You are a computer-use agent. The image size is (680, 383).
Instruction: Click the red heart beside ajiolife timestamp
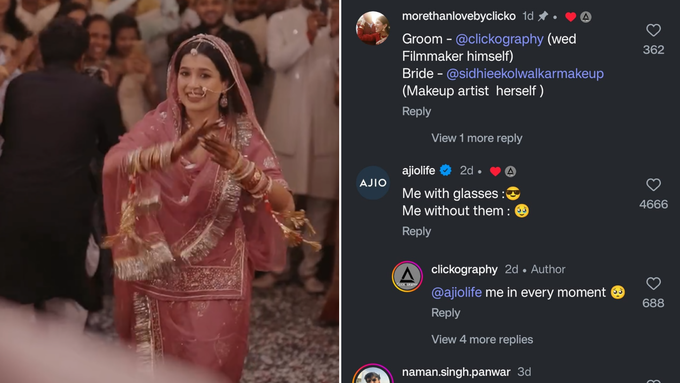[495, 171]
